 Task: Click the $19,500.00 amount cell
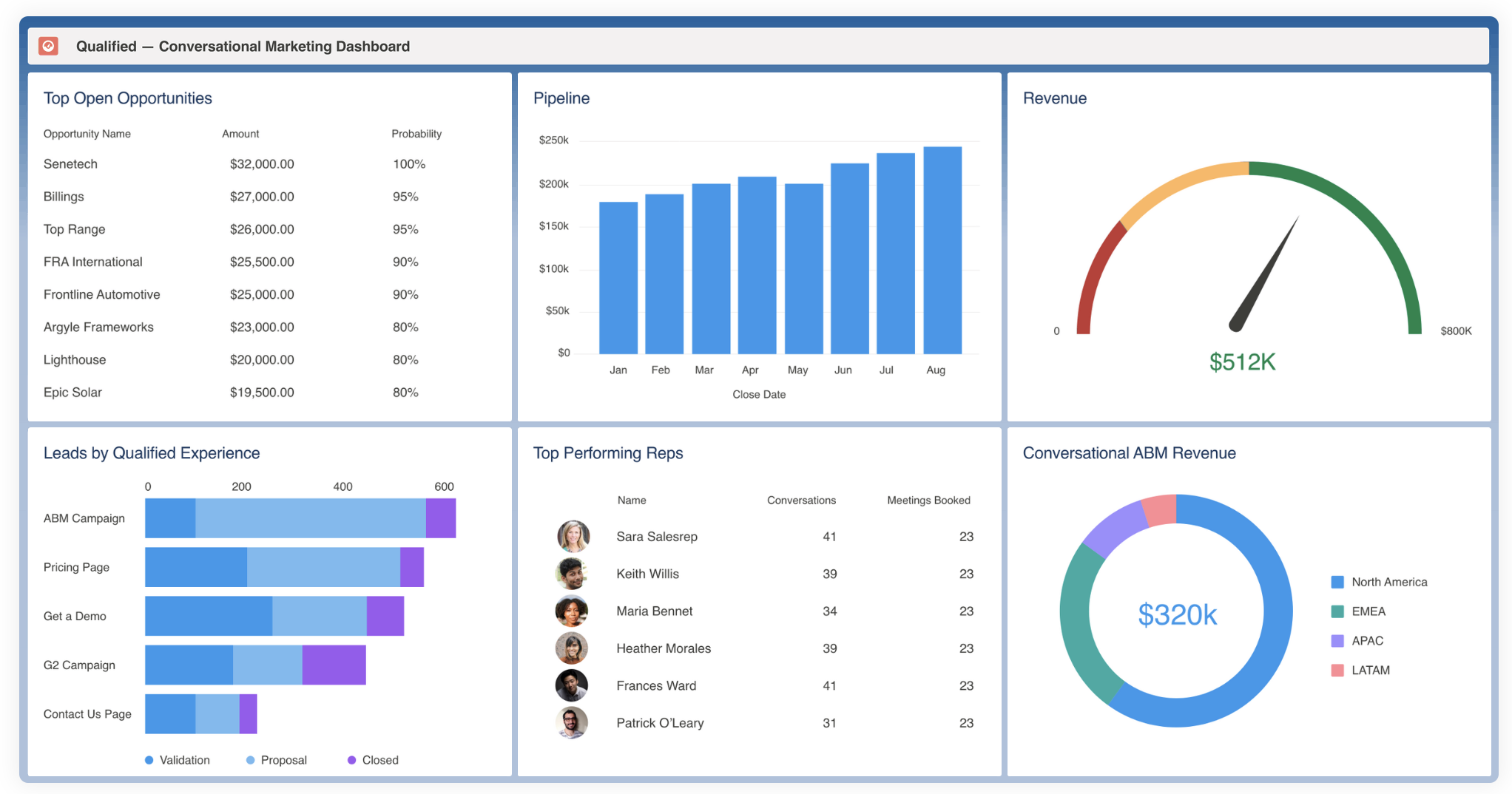click(262, 392)
